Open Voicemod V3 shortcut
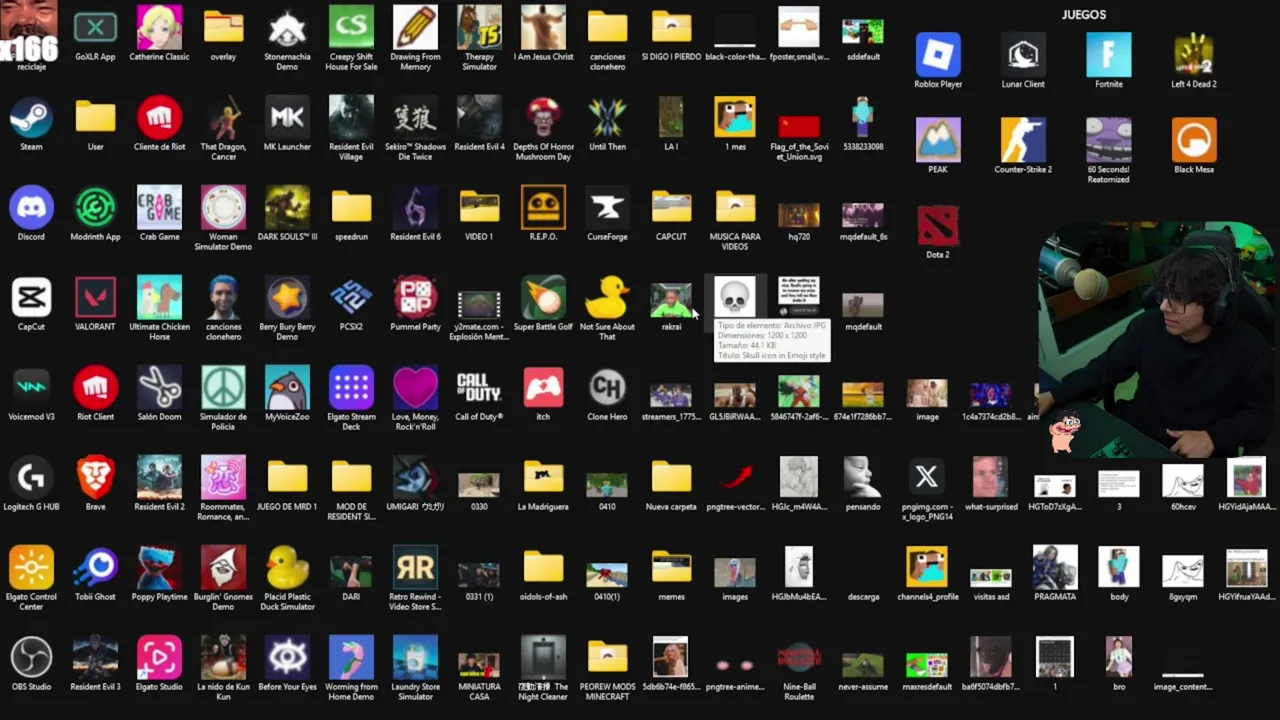 pyautogui.click(x=31, y=388)
